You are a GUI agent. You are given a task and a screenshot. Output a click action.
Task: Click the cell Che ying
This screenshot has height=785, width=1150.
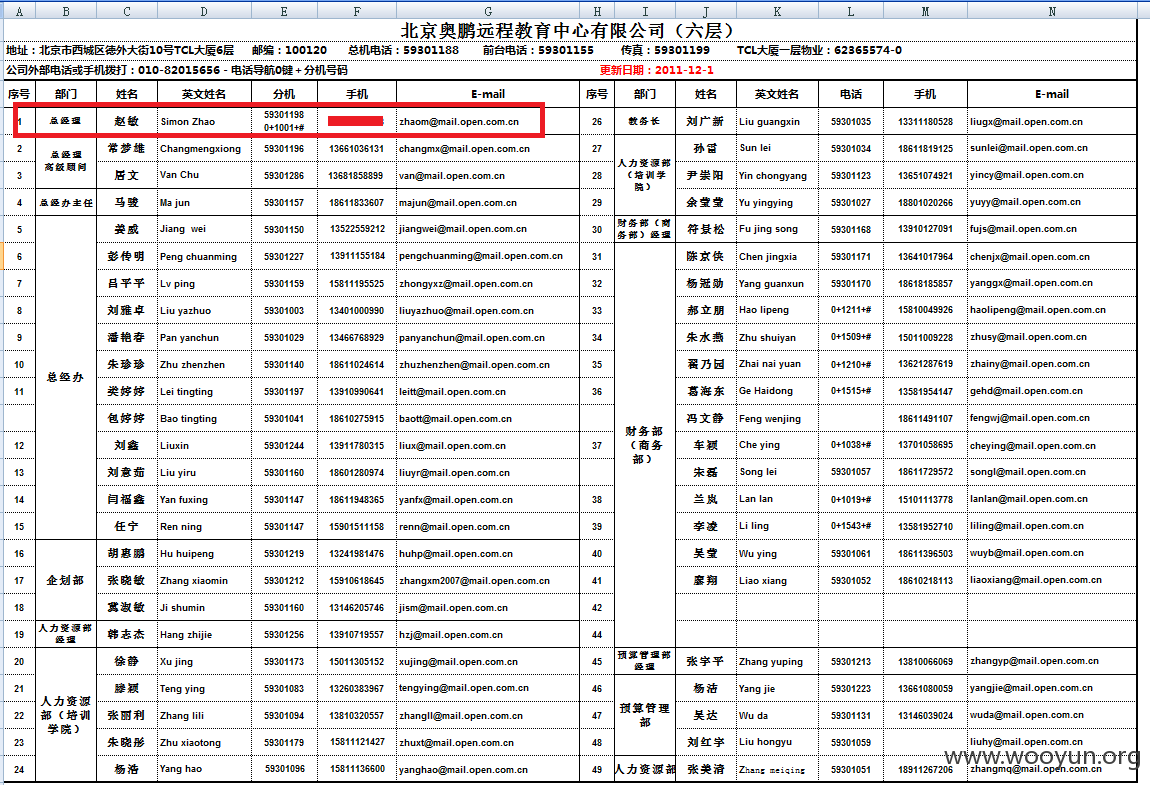point(759,445)
